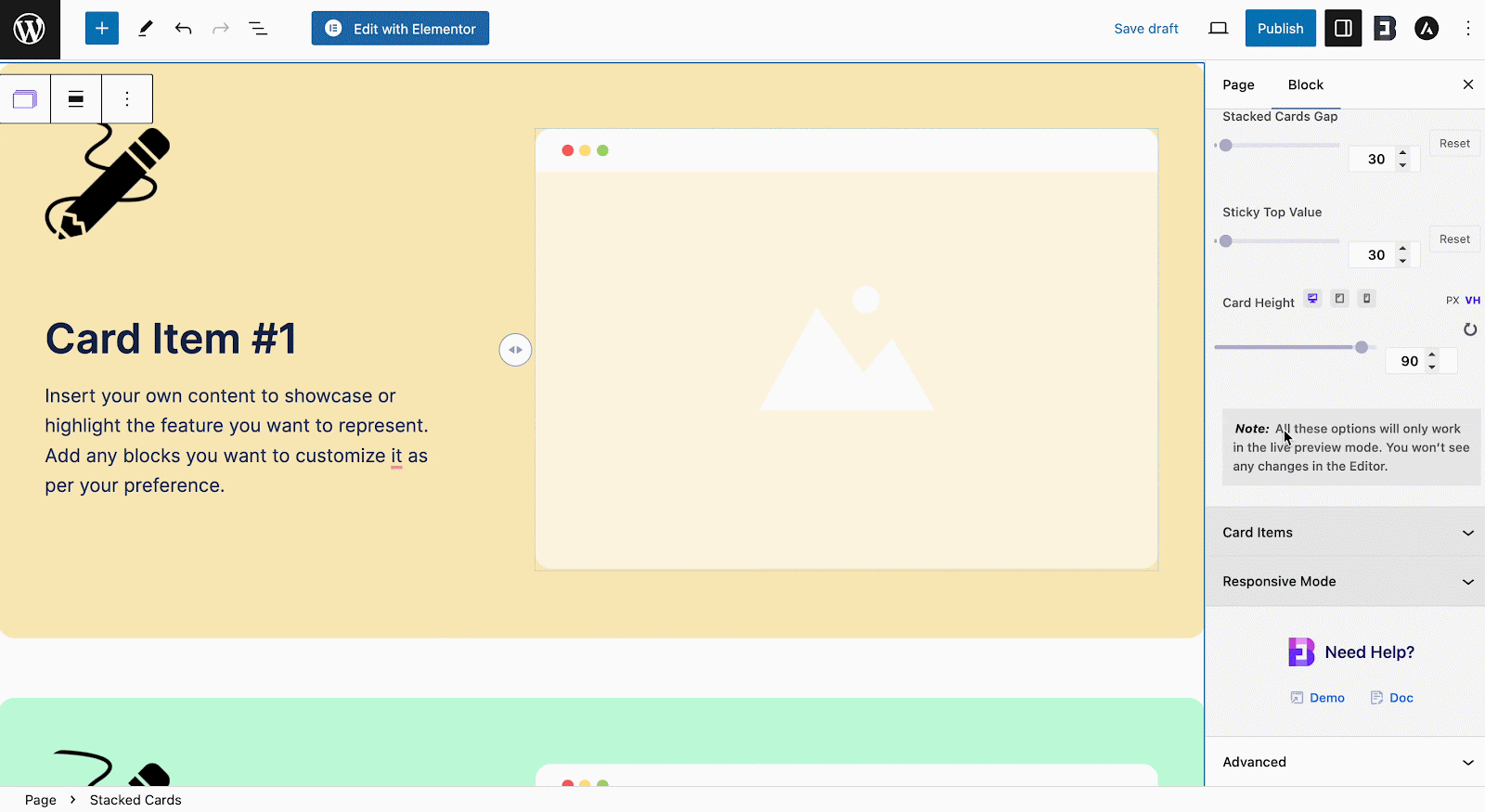
Task: Toggle the block inserter plus button
Action: click(102, 29)
